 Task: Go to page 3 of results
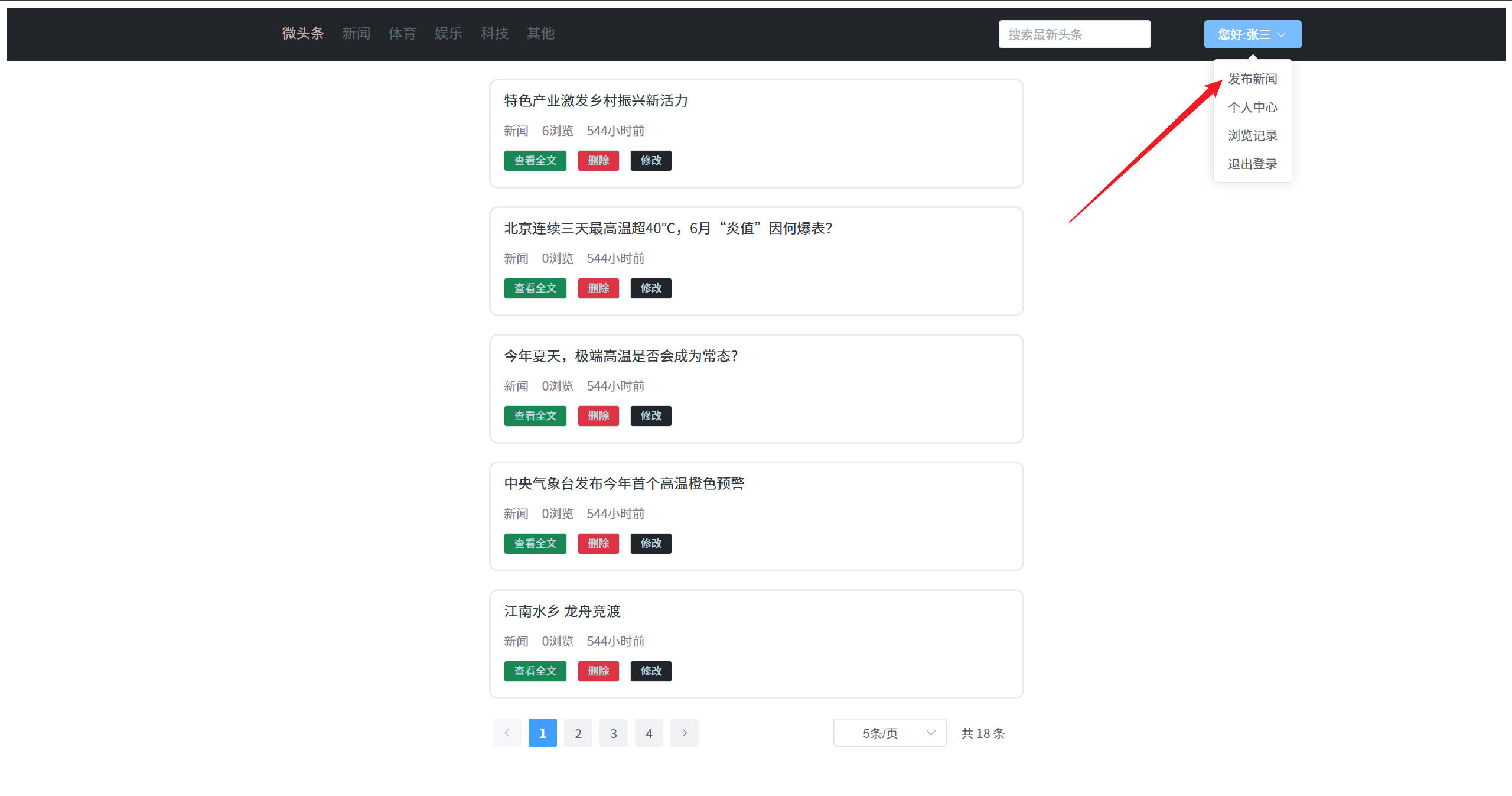tap(614, 733)
